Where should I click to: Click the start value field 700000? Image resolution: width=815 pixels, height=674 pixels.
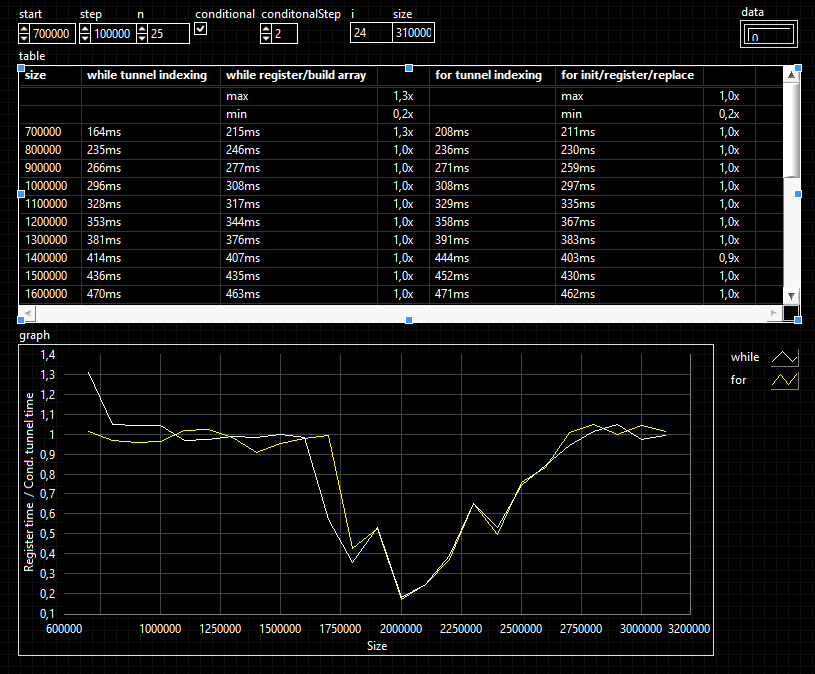(x=52, y=34)
